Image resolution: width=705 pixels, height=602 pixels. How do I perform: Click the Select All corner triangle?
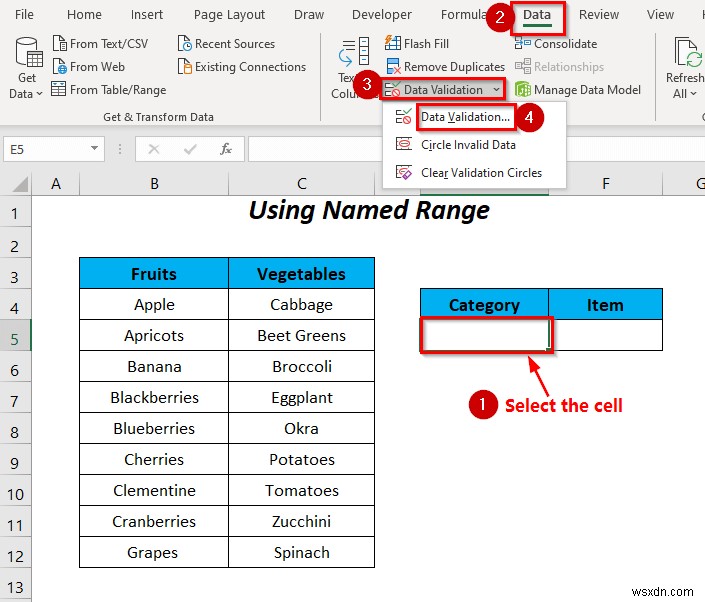pyautogui.click(x=20, y=184)
